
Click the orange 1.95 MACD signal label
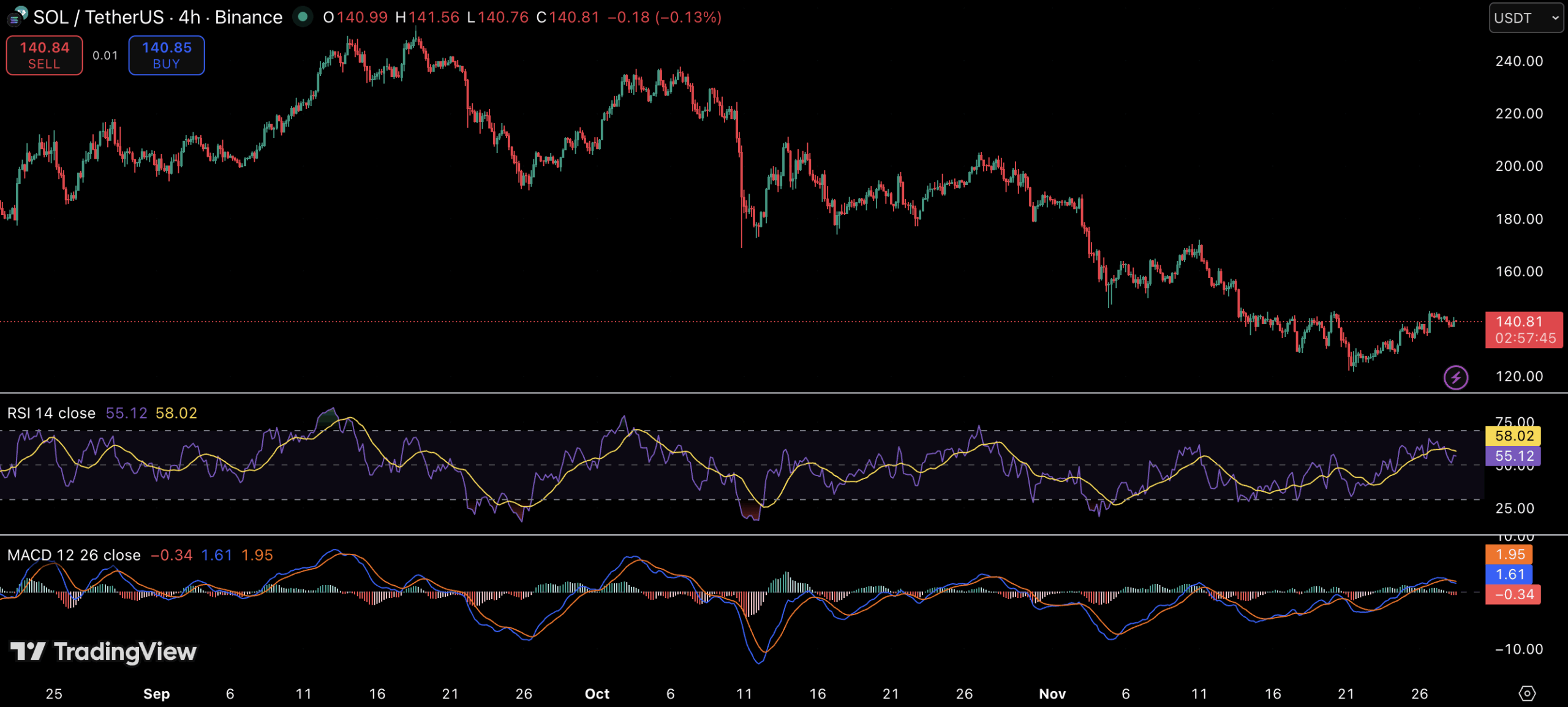pos(1510,554)
